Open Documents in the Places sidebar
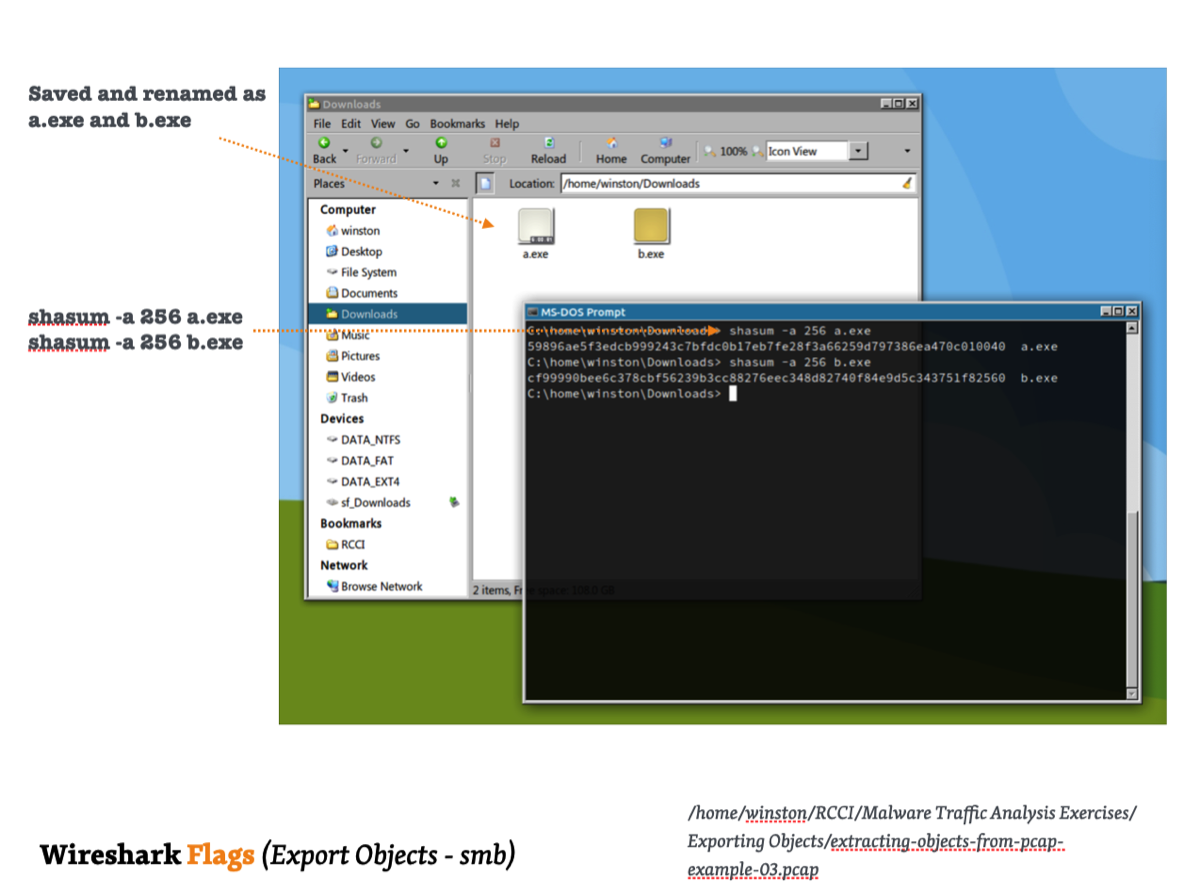This screenshot has width=1200, height=896. pyautogui.click(x=369, y=293)
